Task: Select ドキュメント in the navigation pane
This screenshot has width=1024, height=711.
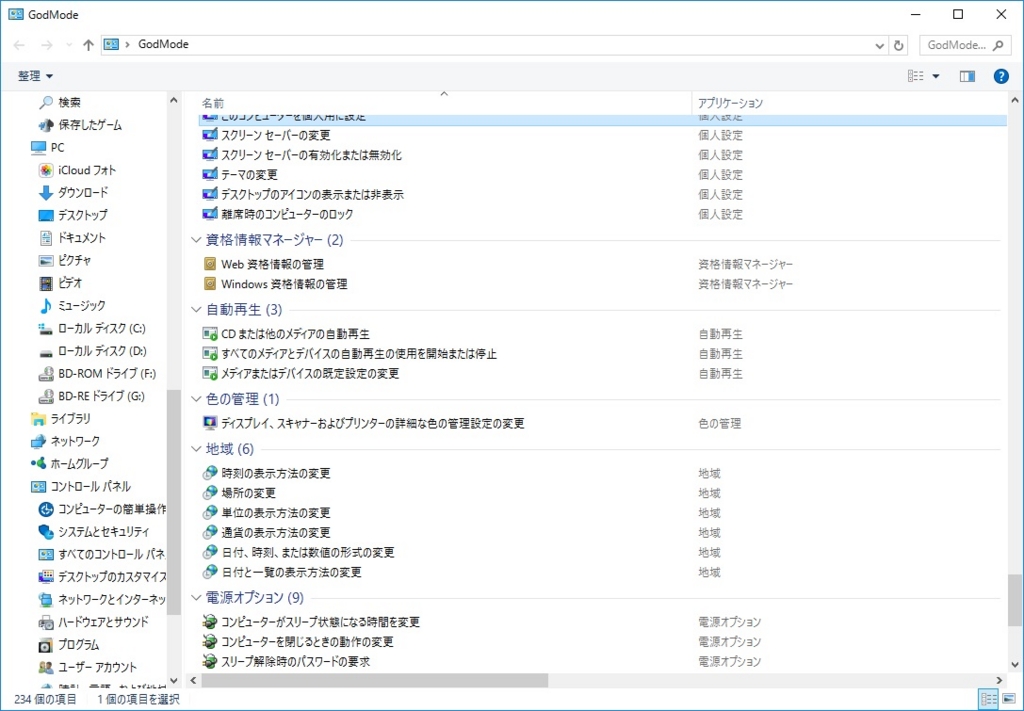Action: (82, 238)
